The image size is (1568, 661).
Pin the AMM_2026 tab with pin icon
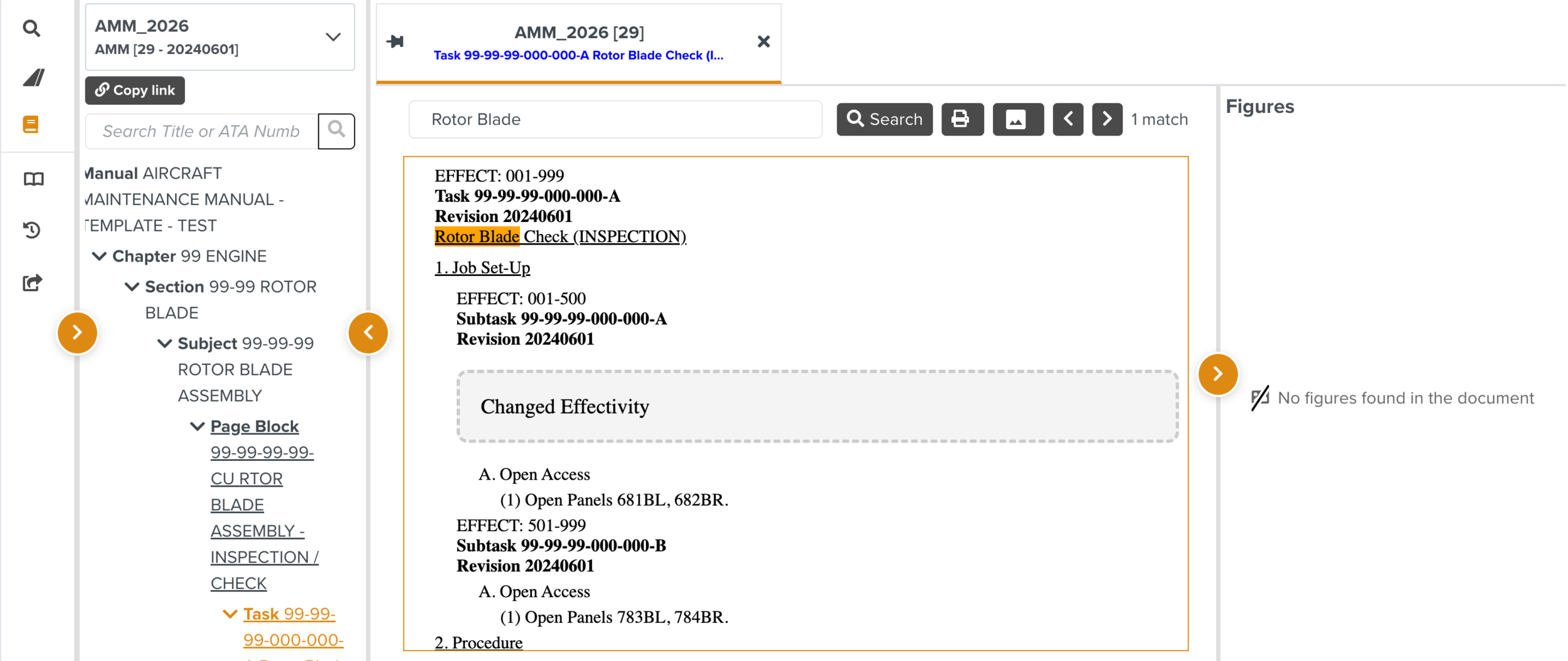pos(395,42)
